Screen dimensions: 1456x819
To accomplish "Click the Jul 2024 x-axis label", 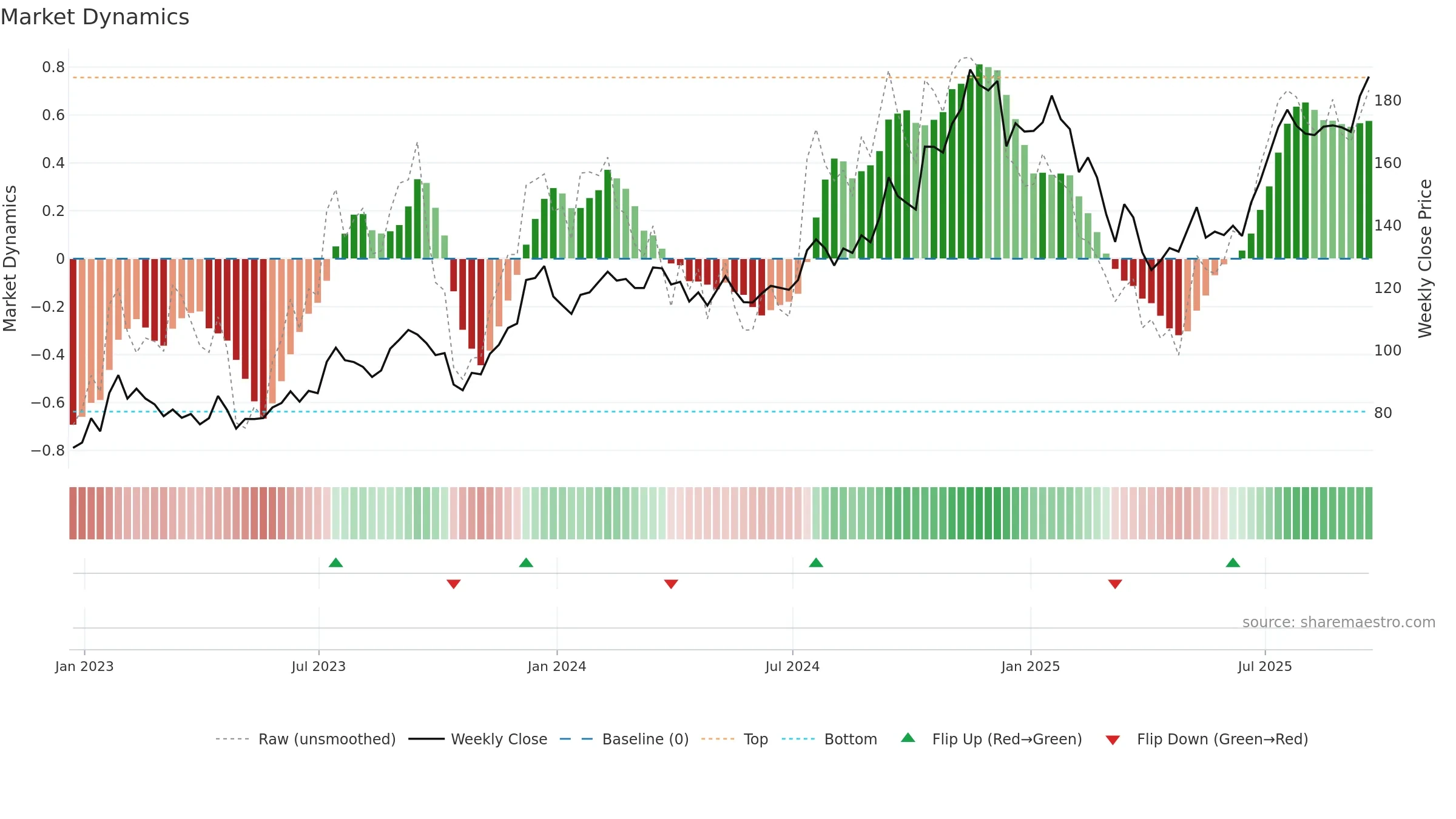I will point(792,666).
